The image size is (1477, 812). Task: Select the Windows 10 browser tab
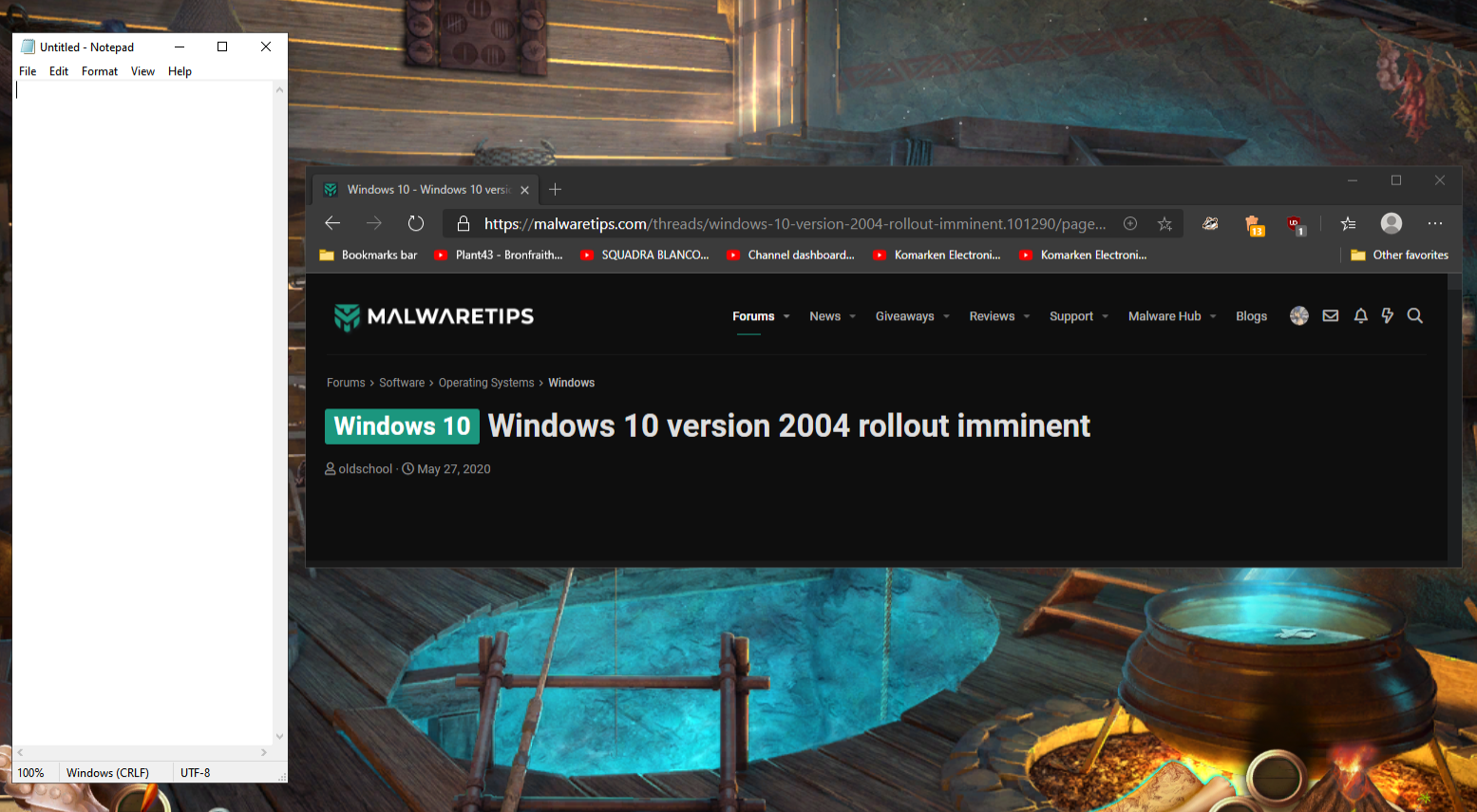click(426, 190)
